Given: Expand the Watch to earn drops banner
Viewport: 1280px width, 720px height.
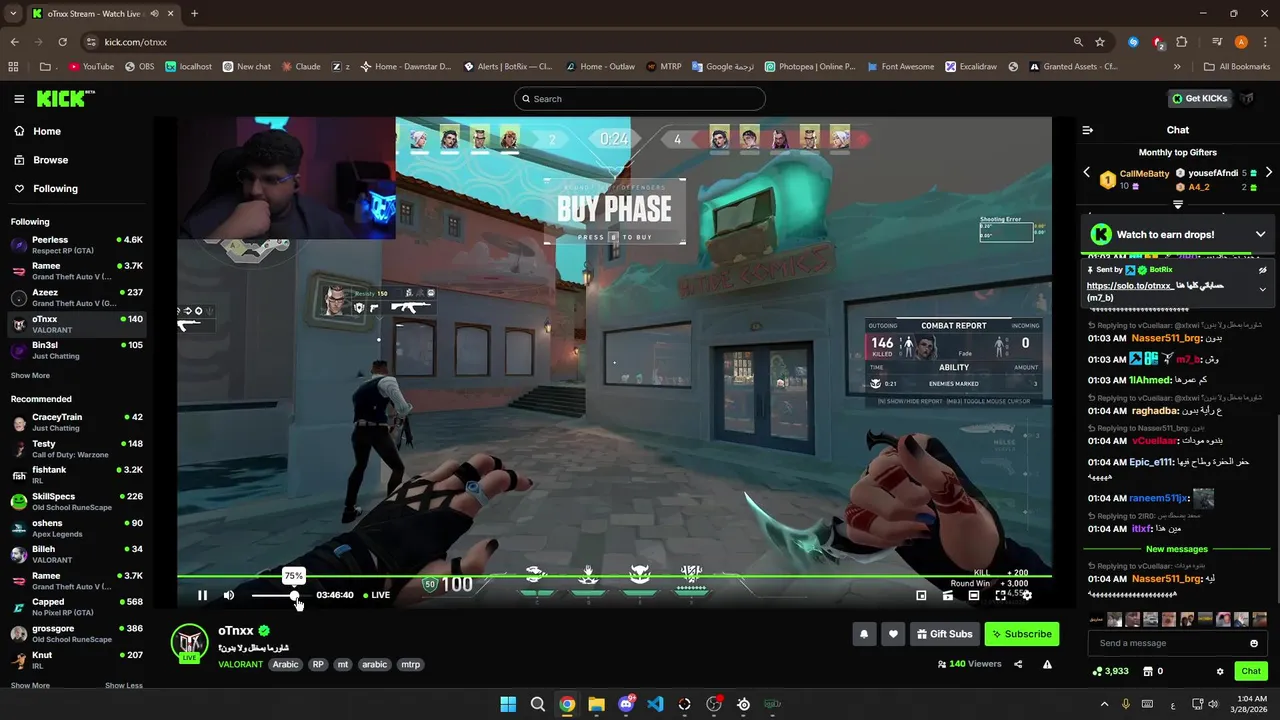Looking at the screenshot, I should click(x=1260, y=234).
